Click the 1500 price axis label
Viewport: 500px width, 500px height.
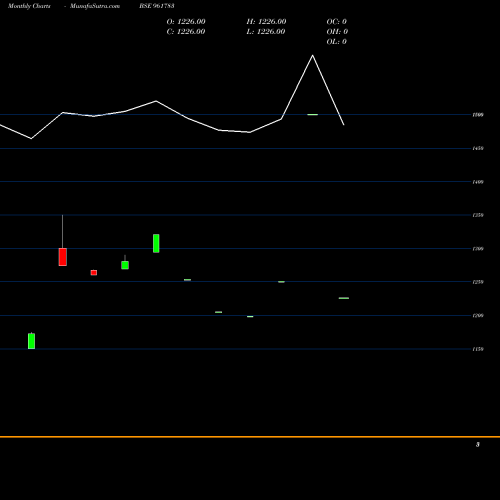[x=478, y=115]
